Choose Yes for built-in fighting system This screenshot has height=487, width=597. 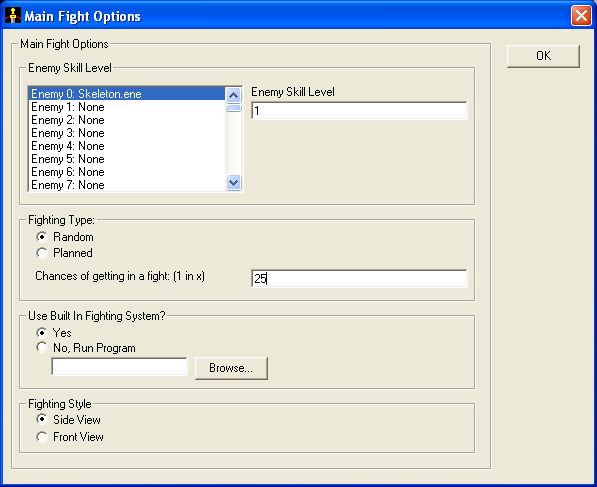pyautogui.click(x=42, y=333)
